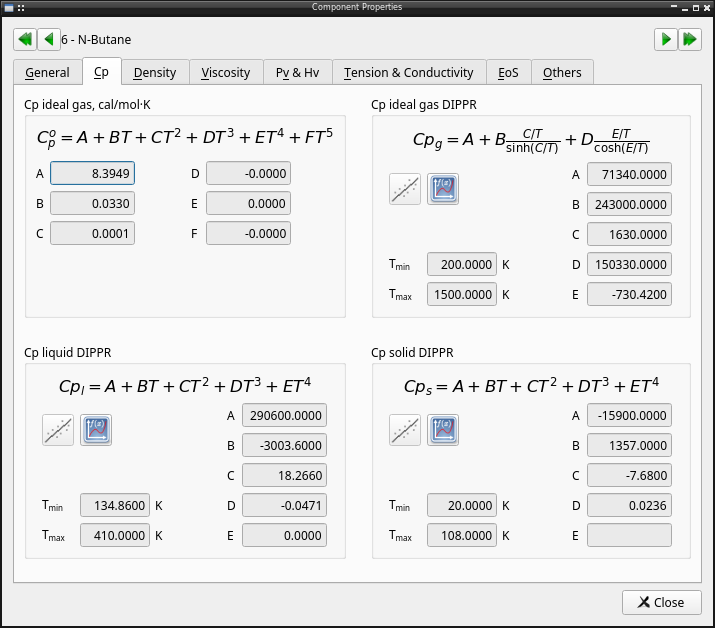This screenshot has height=628, width=715.
Task: Click solid Tmin field 20.0000
Action: pos(462,505)
